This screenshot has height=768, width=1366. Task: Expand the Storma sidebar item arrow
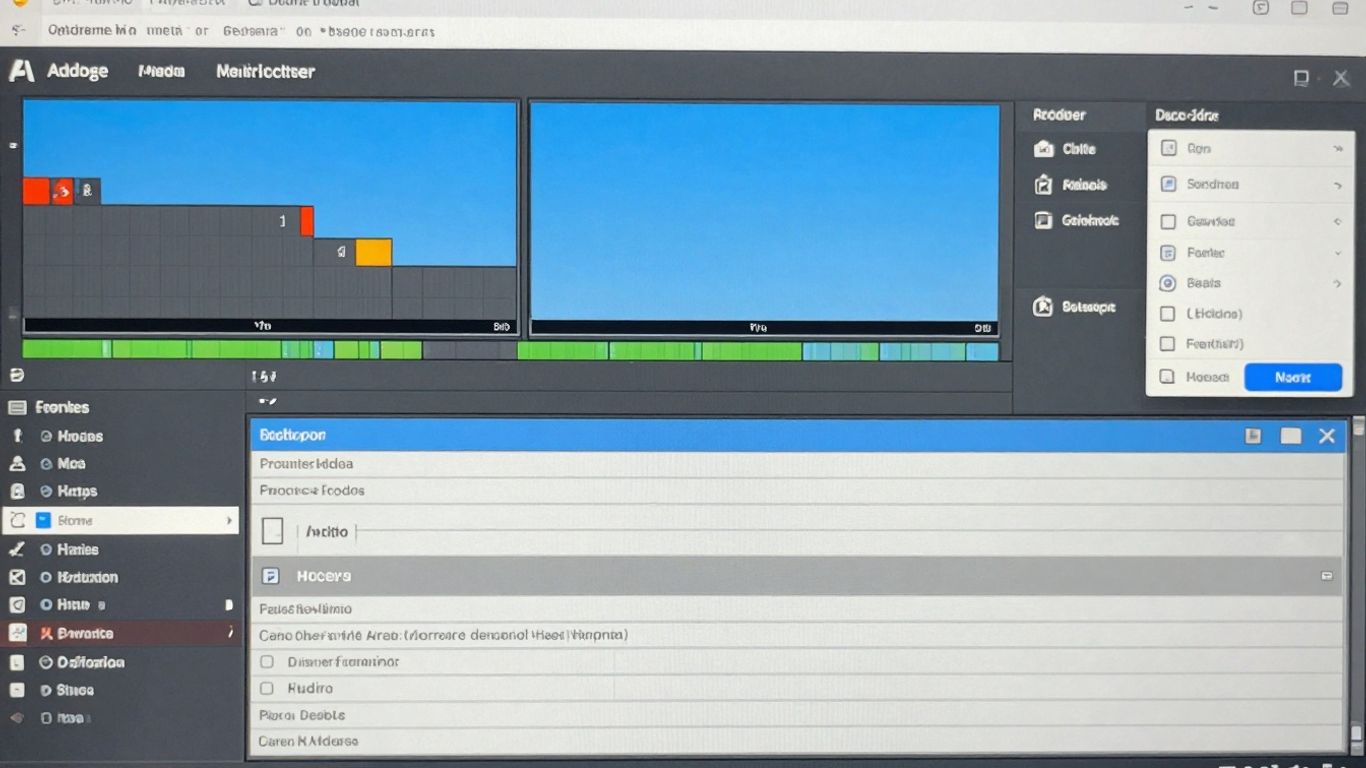(229, 519)
